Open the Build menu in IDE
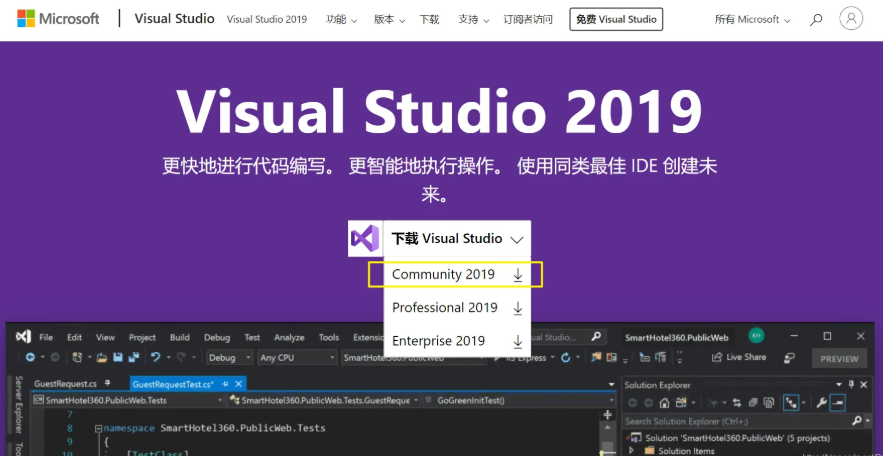883x456 pixels. pyautogui.click(x=180, y=337)
